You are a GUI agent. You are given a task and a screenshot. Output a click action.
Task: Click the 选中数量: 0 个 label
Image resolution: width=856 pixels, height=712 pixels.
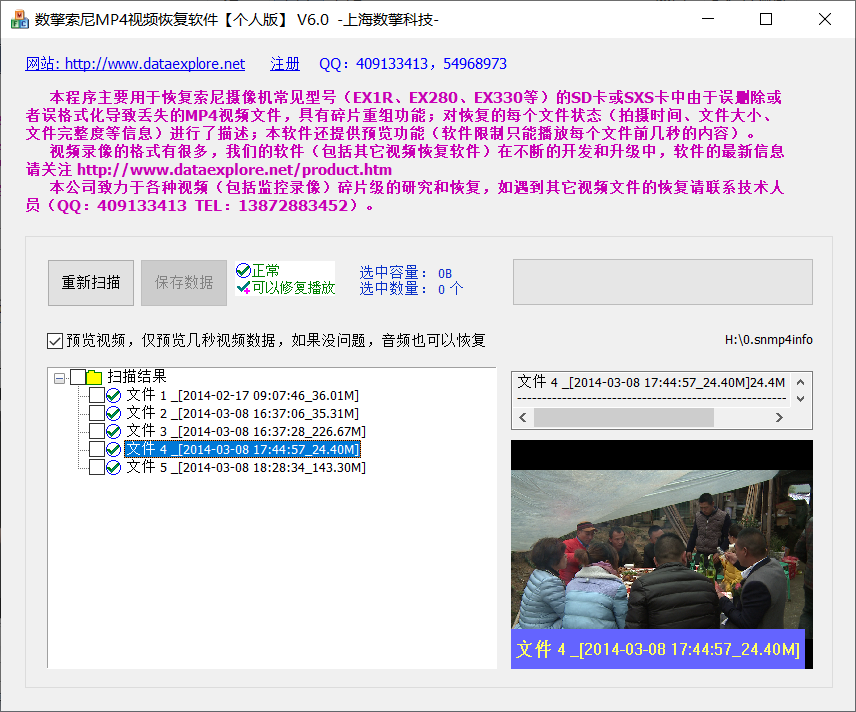click(x=411, y=289)
